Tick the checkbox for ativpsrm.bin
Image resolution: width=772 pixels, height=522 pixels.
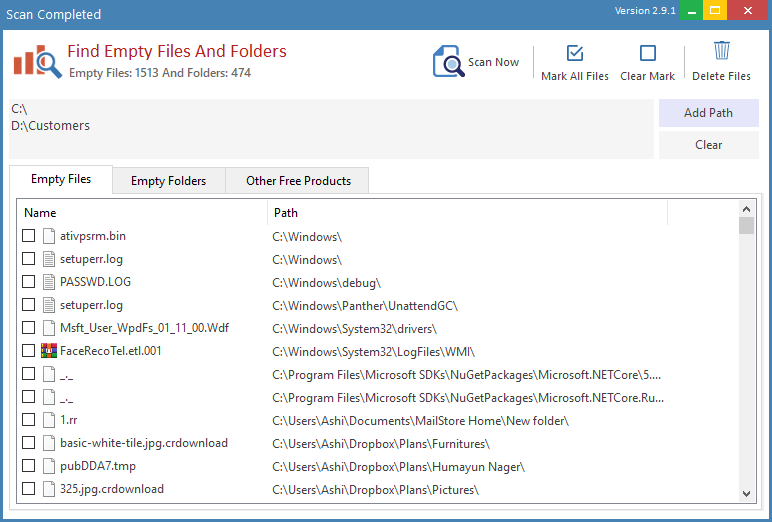pyautogui.click(x=29, y=236)
